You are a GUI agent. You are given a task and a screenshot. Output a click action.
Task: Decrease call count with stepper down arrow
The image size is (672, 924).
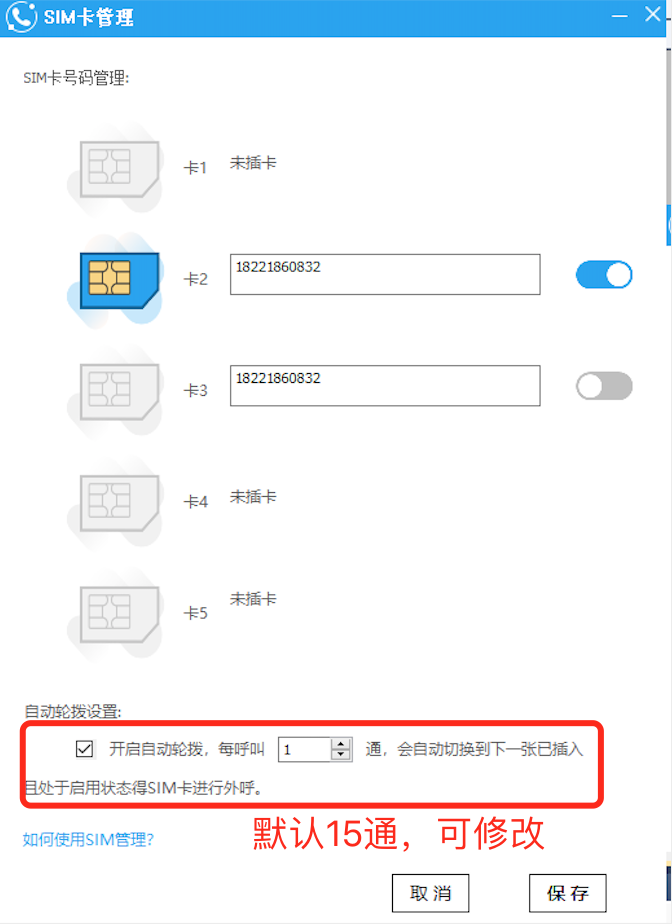(x=341, y=755)
